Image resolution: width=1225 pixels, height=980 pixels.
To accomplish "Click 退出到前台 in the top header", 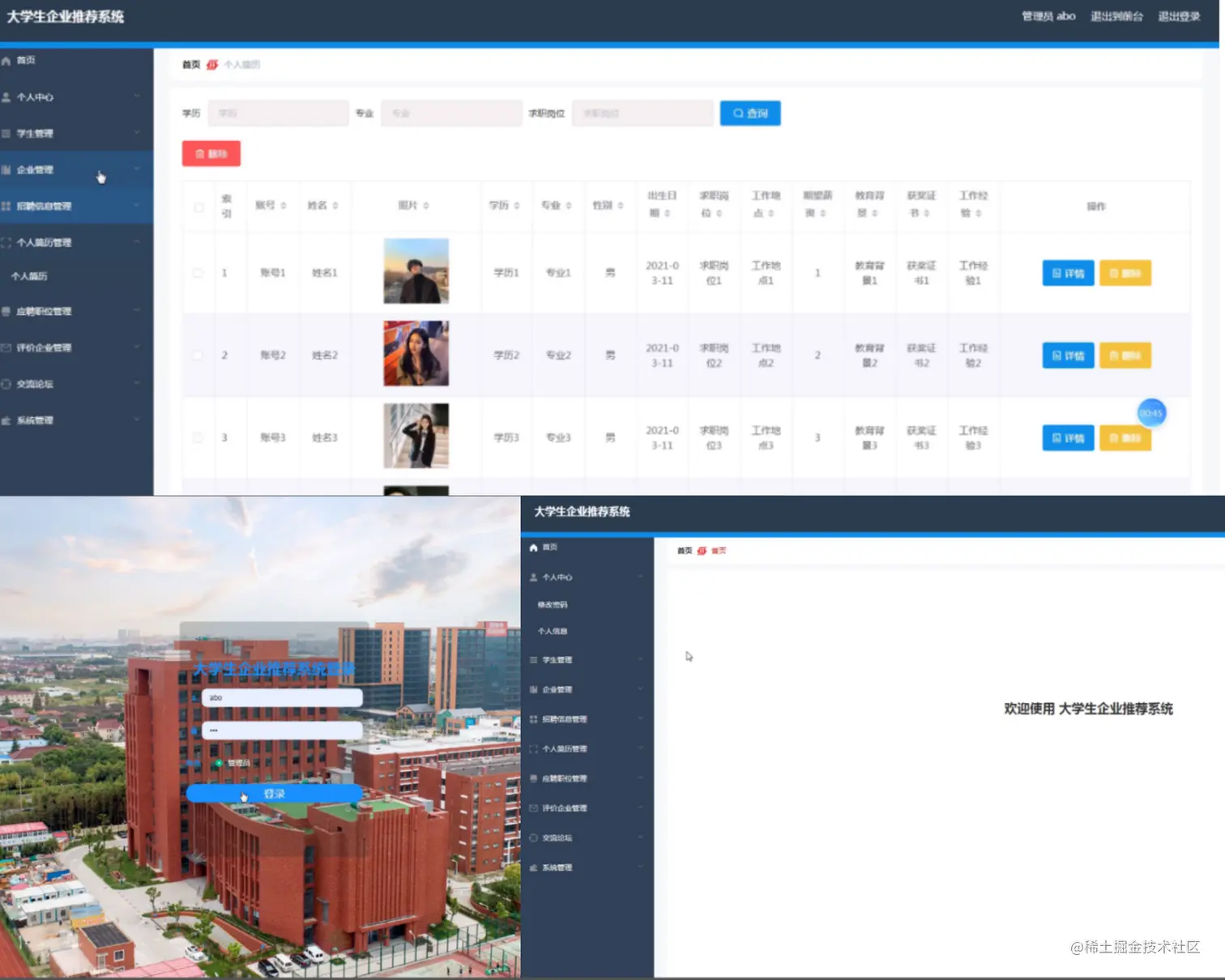I will click(x=1116, y=16).
